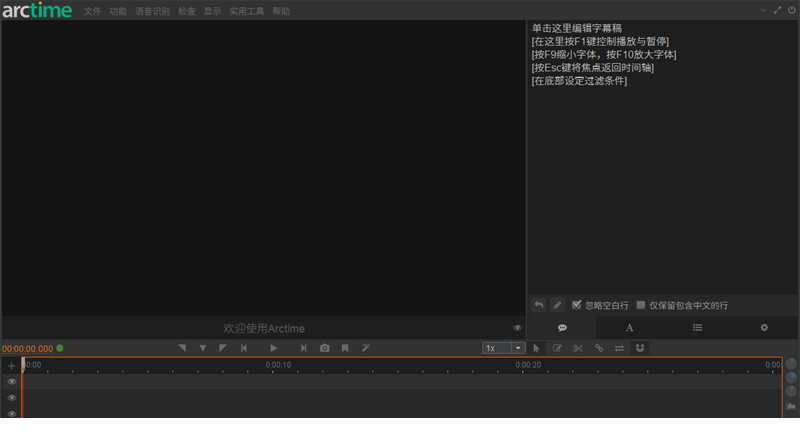Click the swap arrows tool icon
The image size is (800, 434).
pos(619,348)
